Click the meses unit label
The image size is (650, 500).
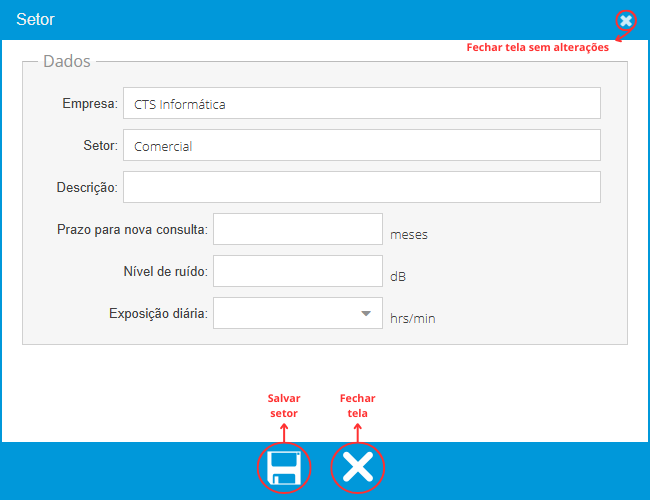pyautogui.click(x=408, y=235)
